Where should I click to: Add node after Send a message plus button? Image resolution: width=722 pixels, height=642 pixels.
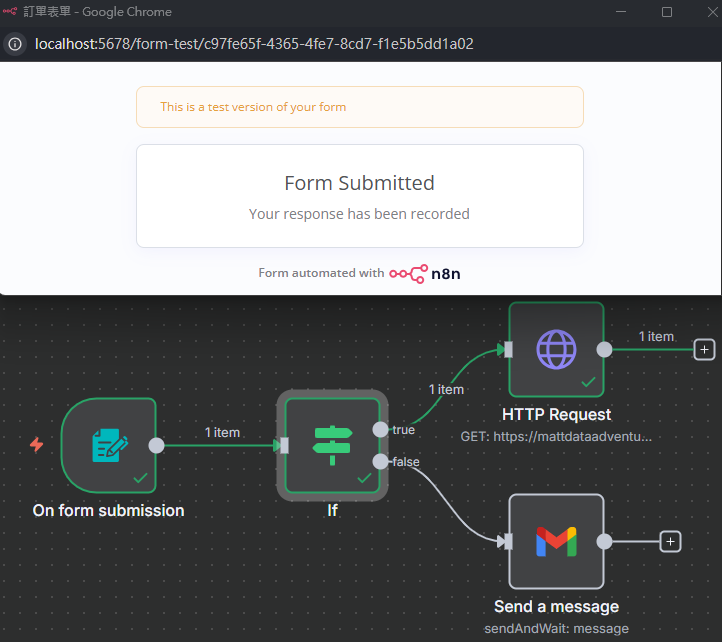[670, 542]
